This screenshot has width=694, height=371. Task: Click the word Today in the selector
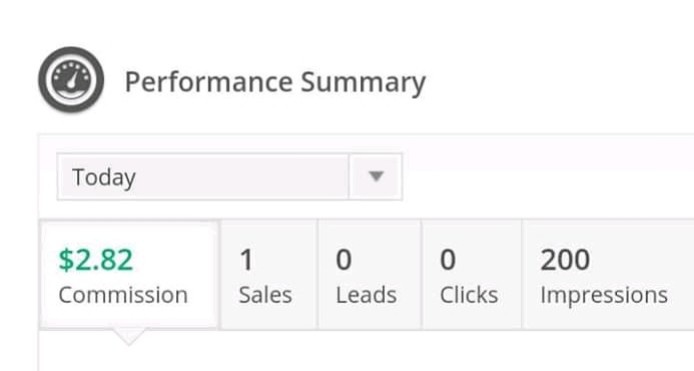[104, 178]
